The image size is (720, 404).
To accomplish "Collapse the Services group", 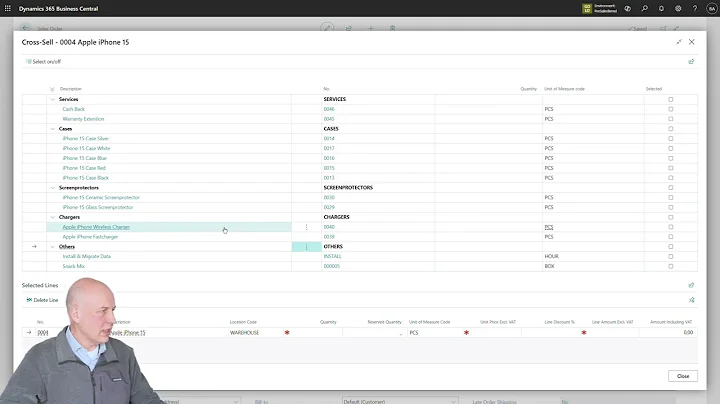I will (x=52, y=99).
